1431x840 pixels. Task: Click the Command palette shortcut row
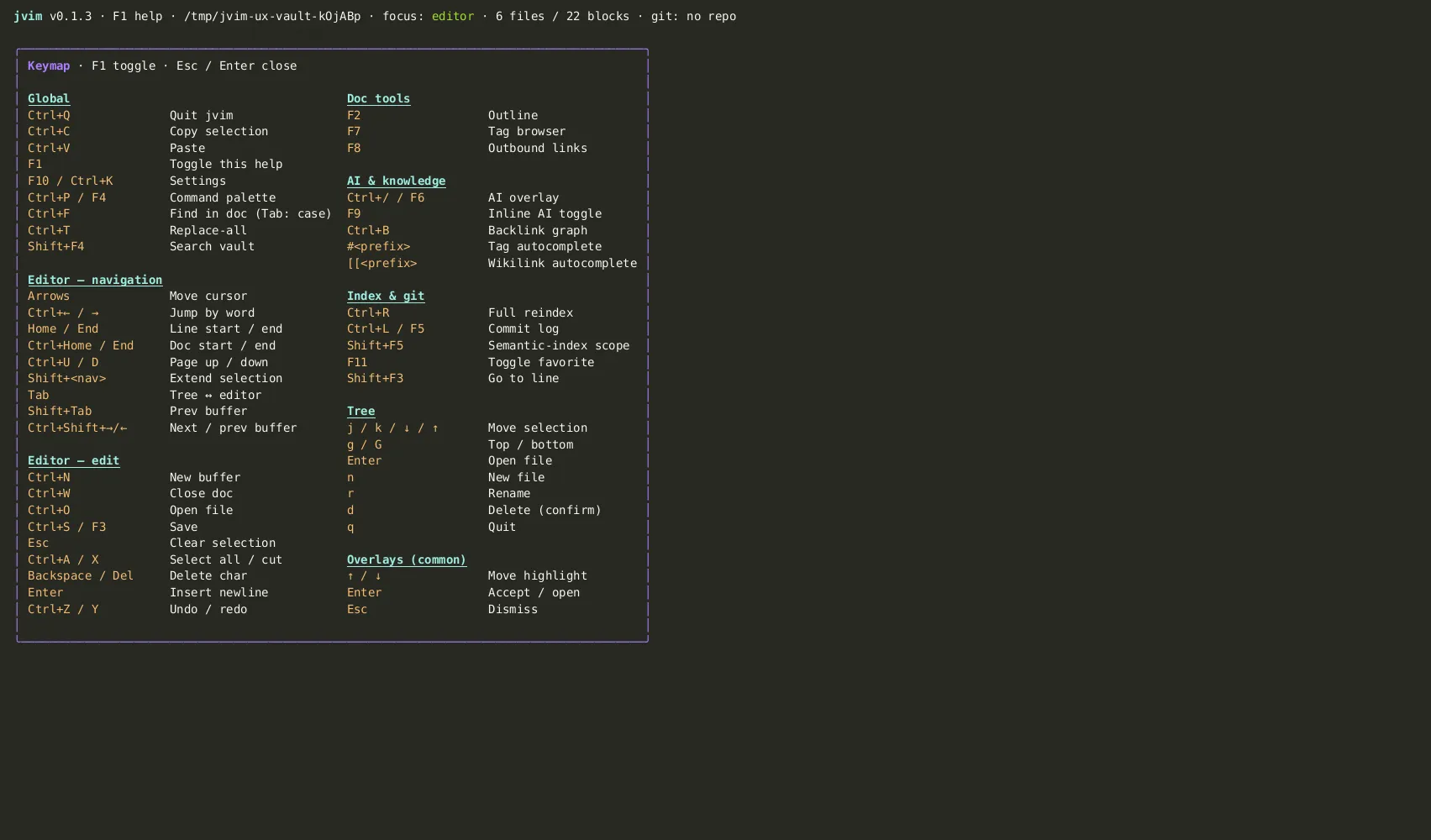tap(152, 197)
